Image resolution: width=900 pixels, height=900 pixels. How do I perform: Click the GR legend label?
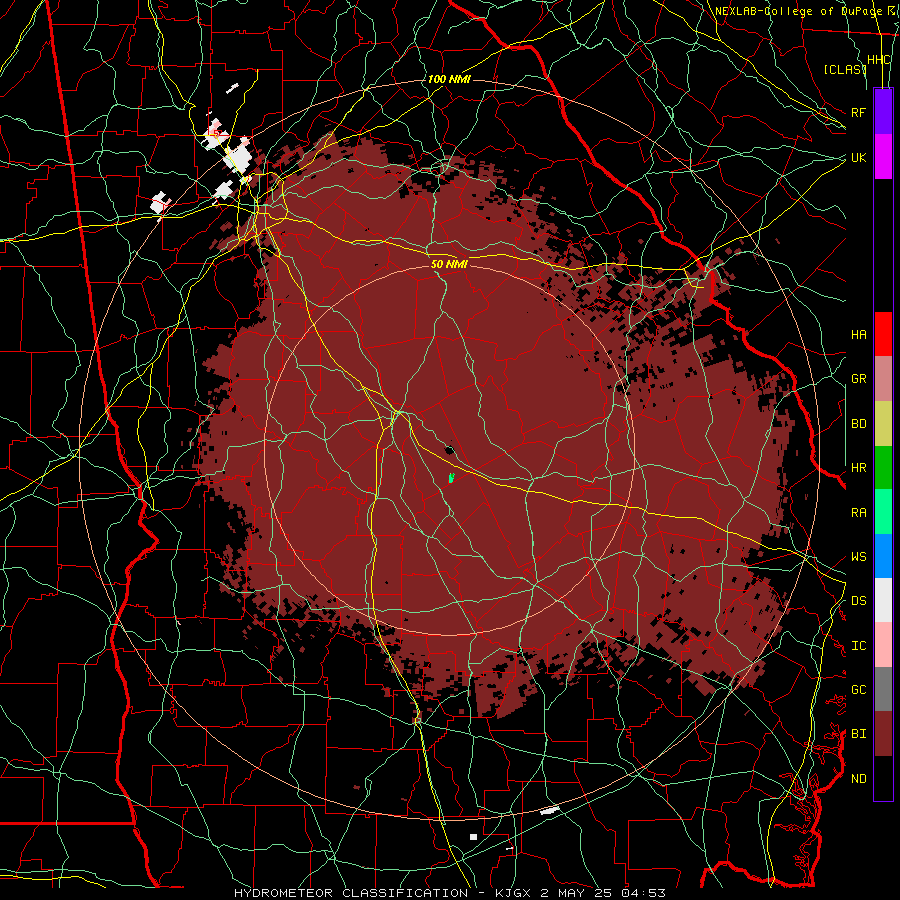(858, 379)
